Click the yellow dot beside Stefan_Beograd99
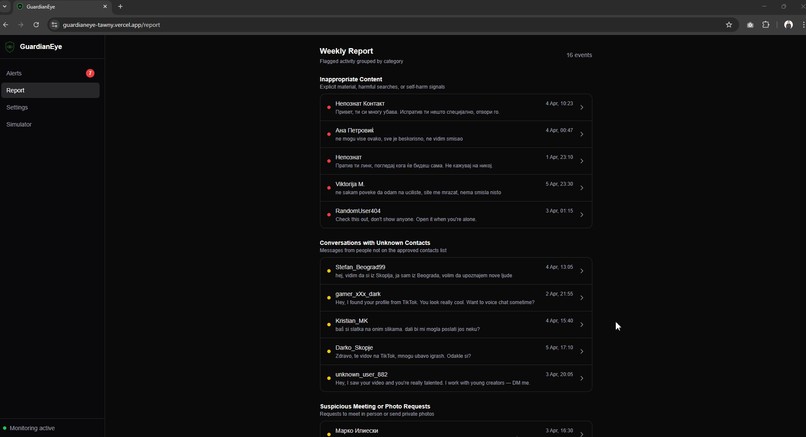The height and width of the screenshot is (437, 806). pos(328,271)
